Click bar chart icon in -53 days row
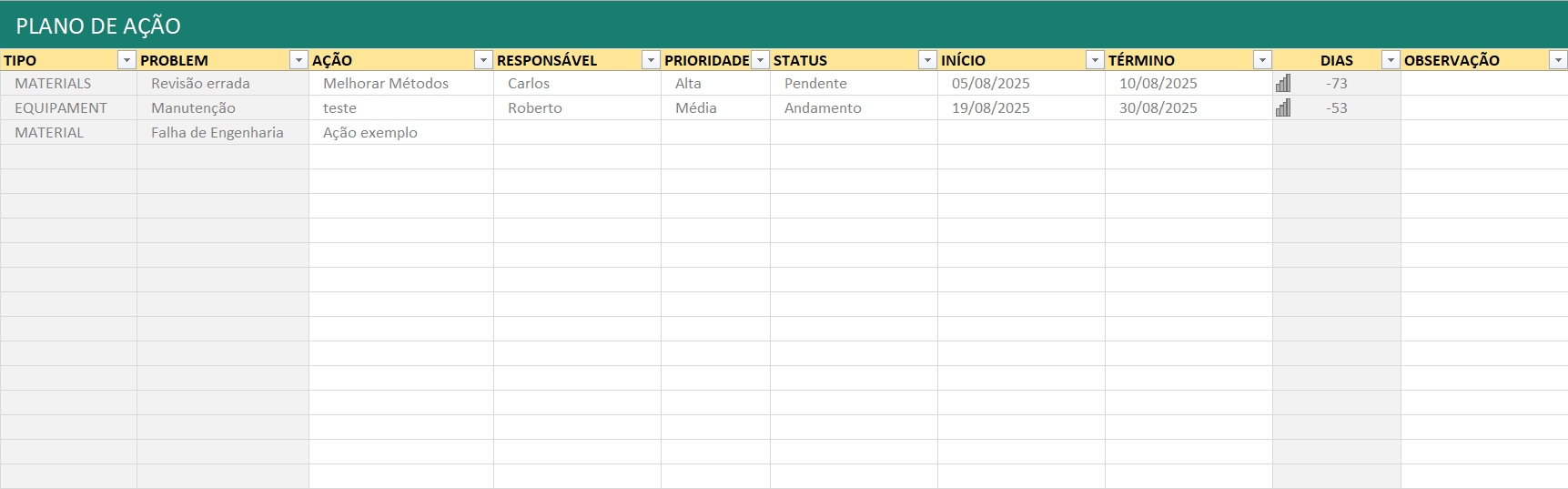Viewport: 1568px width, 489px height. pos(1283,108)
